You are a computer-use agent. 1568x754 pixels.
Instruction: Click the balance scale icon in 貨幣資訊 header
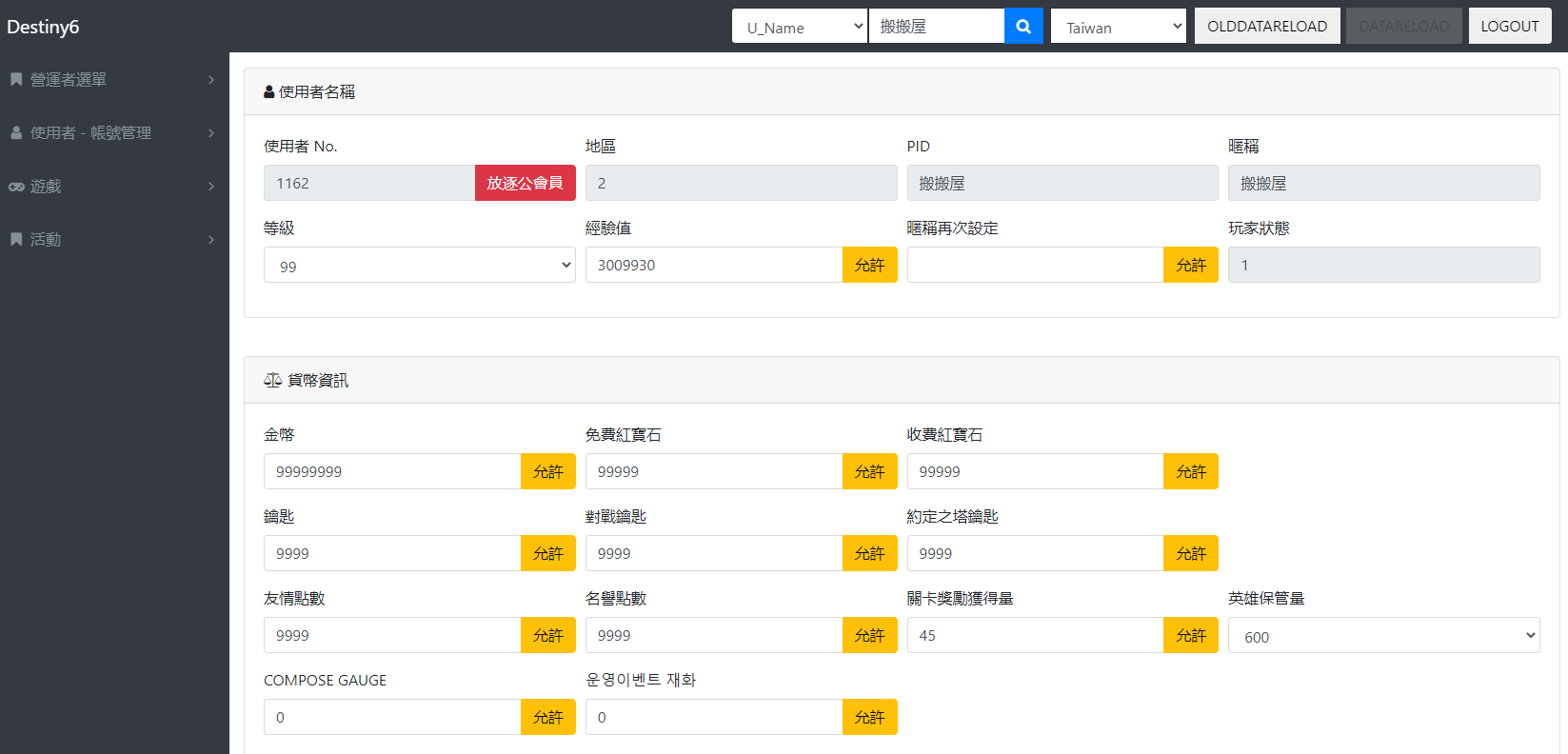coord(272,381)
